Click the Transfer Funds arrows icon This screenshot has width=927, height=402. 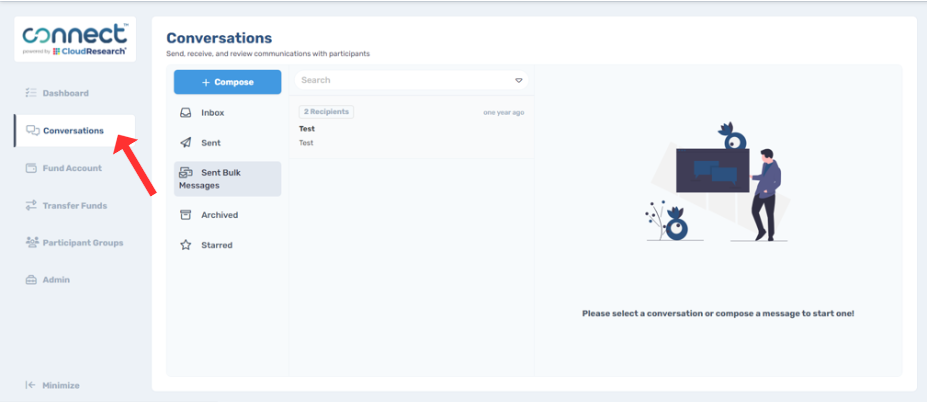[x=31, y=205]
